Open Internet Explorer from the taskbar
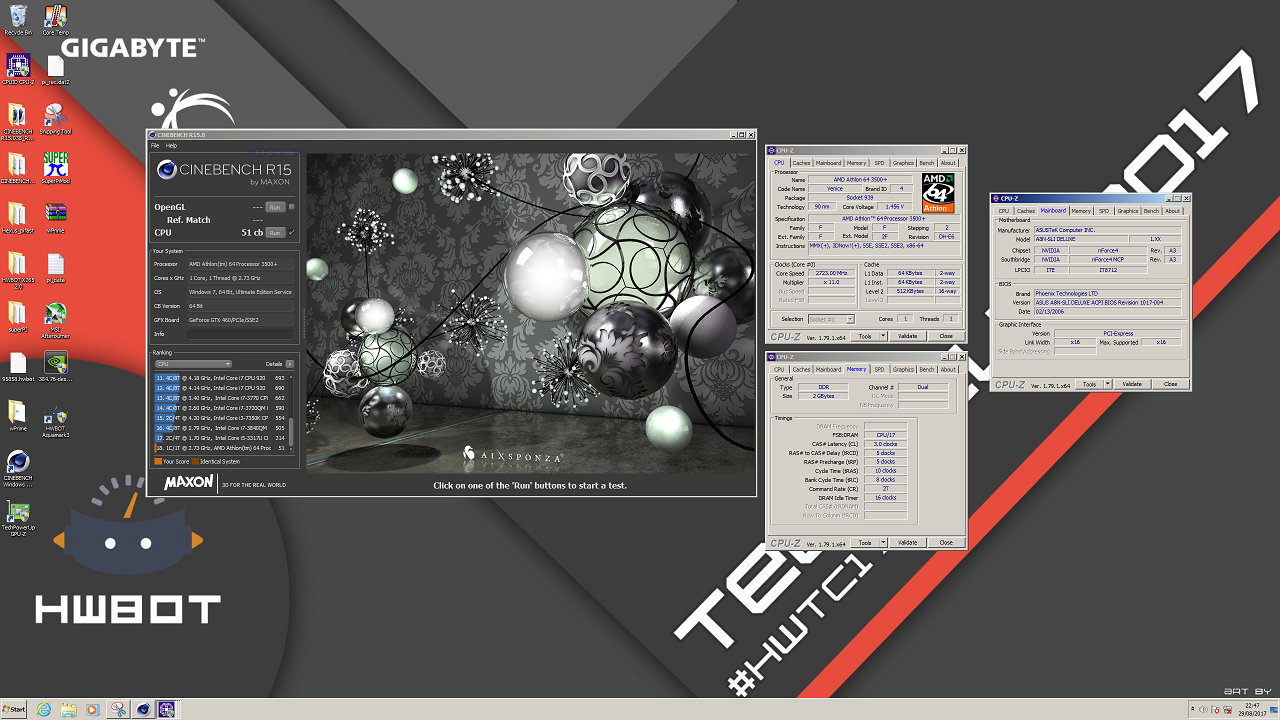This screenshot has height=720, width=1280. [44, 709]
